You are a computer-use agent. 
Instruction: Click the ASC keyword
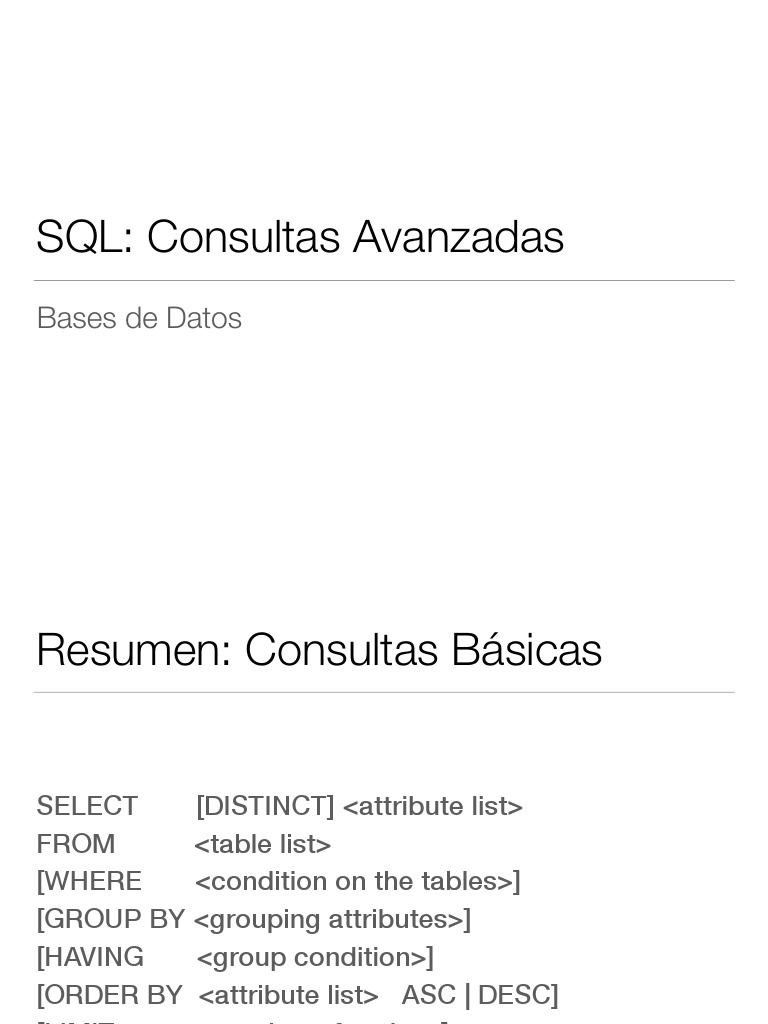pyautogui.click(x=428, y=995)
